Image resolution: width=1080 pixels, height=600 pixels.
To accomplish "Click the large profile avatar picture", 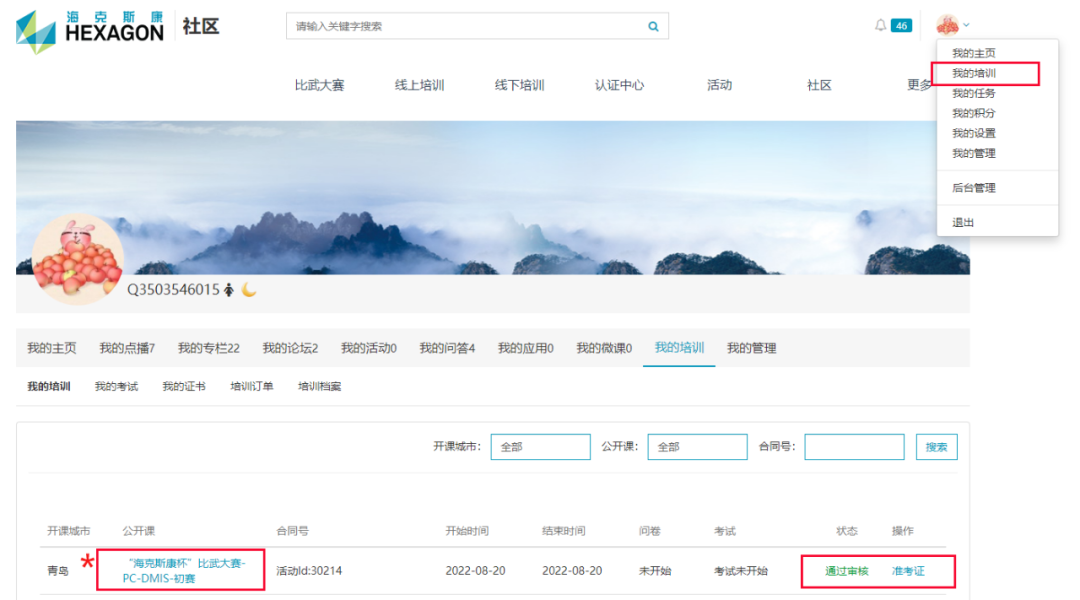I will (x=78, y=259).
